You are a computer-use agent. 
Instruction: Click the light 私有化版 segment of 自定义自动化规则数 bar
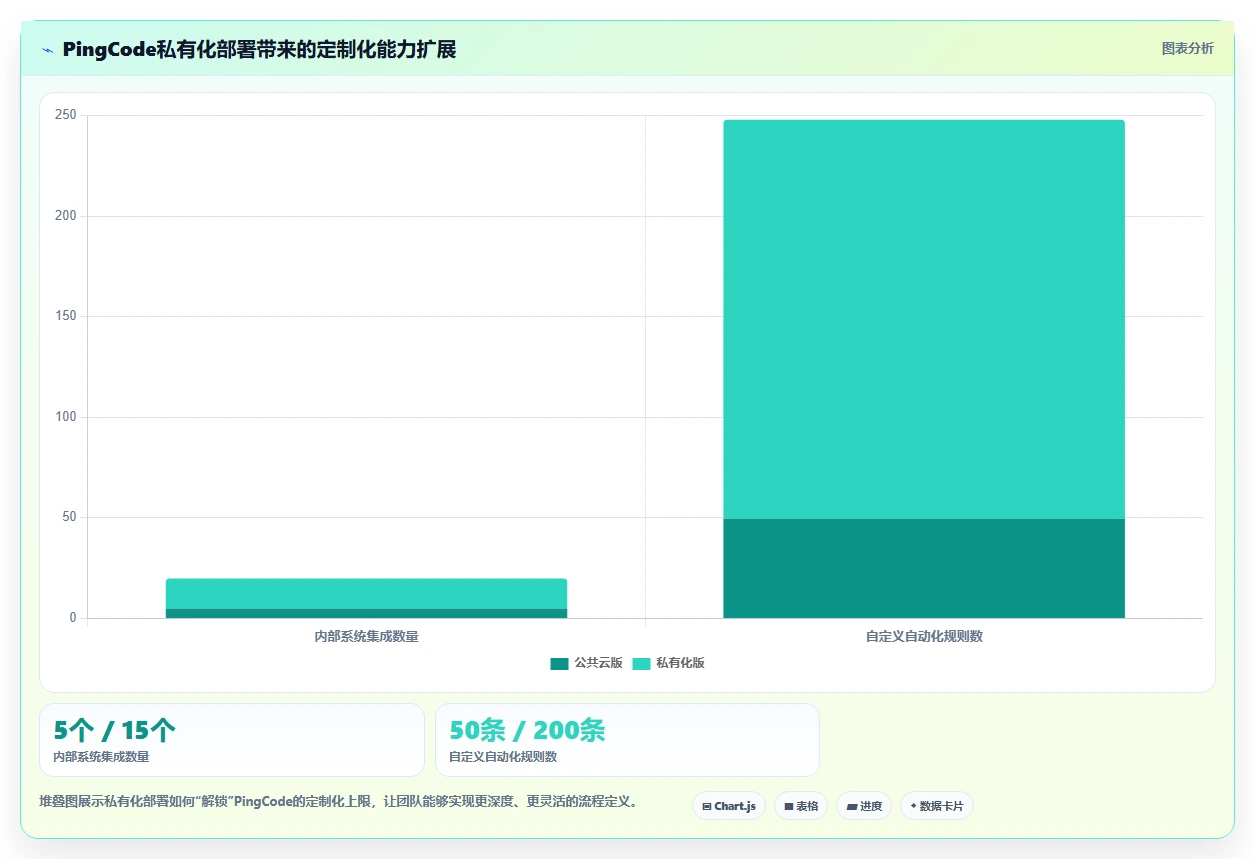[x=924, y=319]
